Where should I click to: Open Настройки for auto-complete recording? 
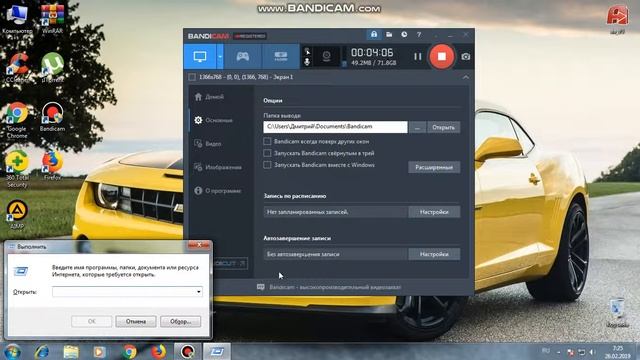[x=434, y=254]
